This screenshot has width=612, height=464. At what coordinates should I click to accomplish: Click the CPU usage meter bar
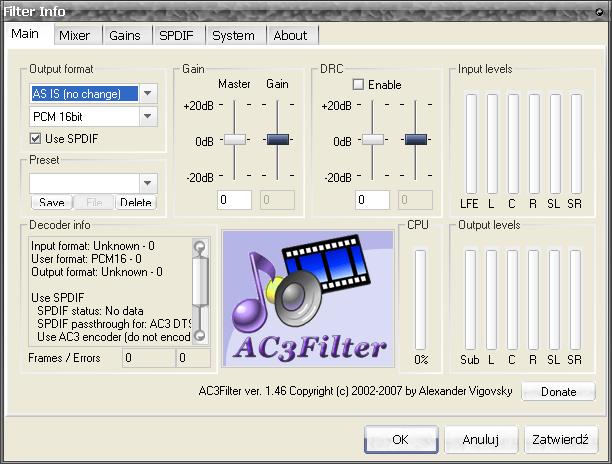click(420, 300)
